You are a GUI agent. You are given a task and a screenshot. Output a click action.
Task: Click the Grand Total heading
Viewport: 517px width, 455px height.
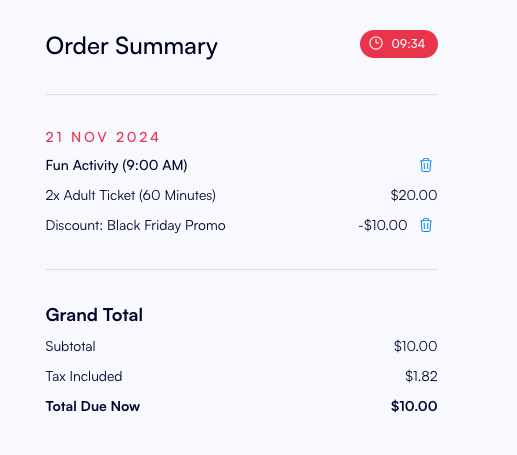(x=94, y=315)
